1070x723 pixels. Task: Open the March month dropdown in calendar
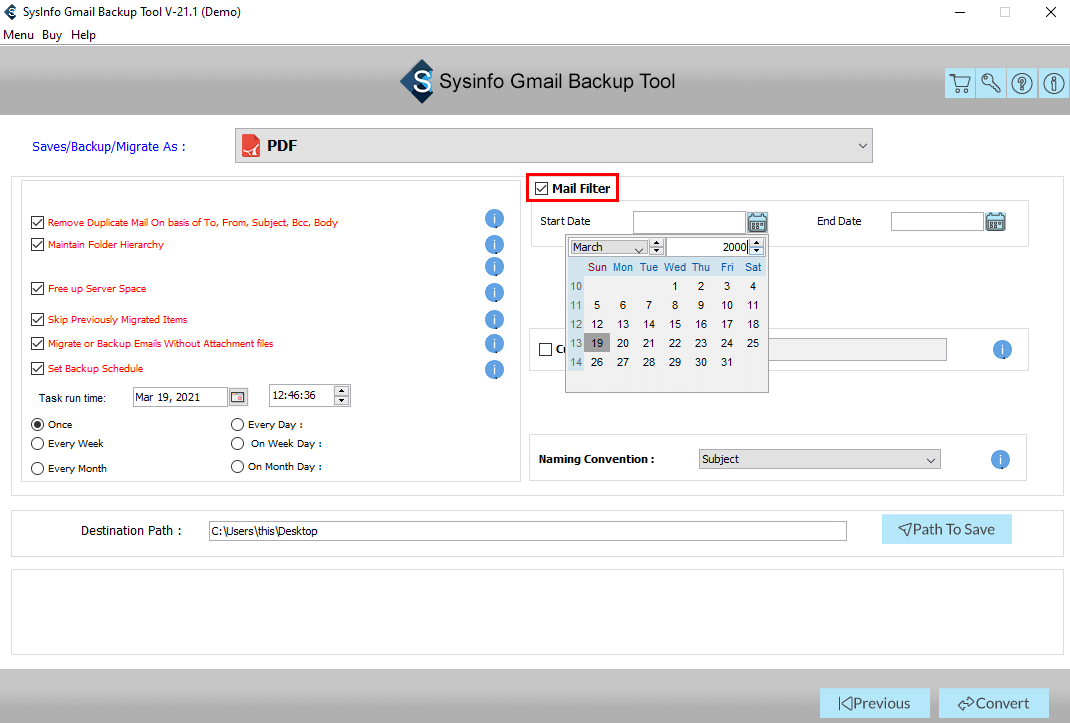[609, 247]
